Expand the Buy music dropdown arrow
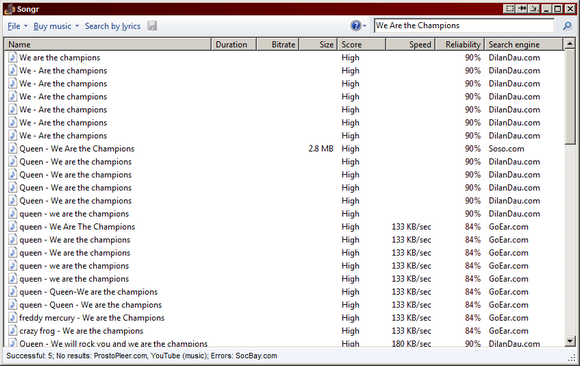Image resolution: width=580 pixels, height=366 pixels. tap(77, 26)
